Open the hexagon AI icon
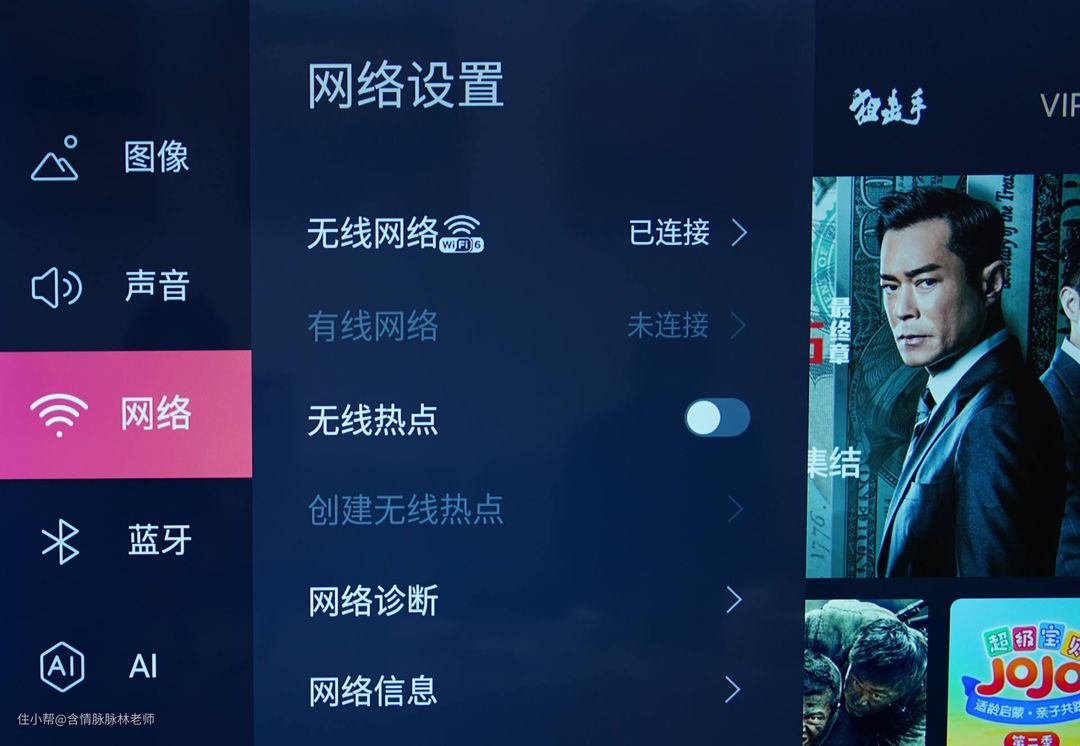The width and height of the screenshot is (1080, 746). click(x=62, y=666)
